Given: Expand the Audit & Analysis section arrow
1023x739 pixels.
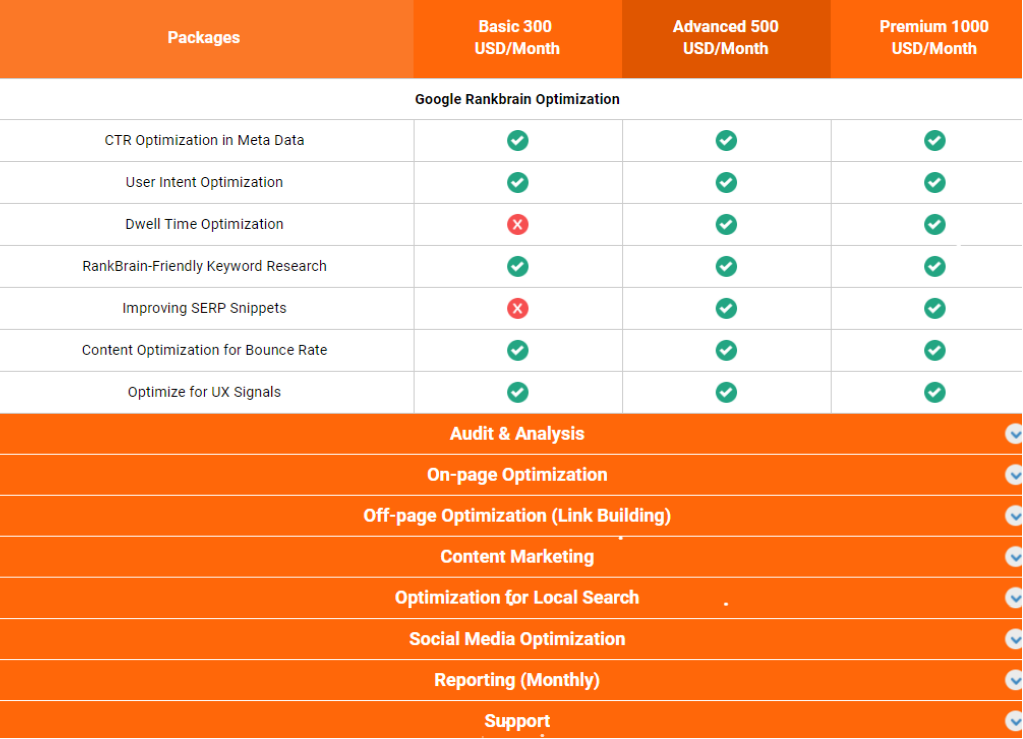Looking at the screenshot, I should 1013,434.
